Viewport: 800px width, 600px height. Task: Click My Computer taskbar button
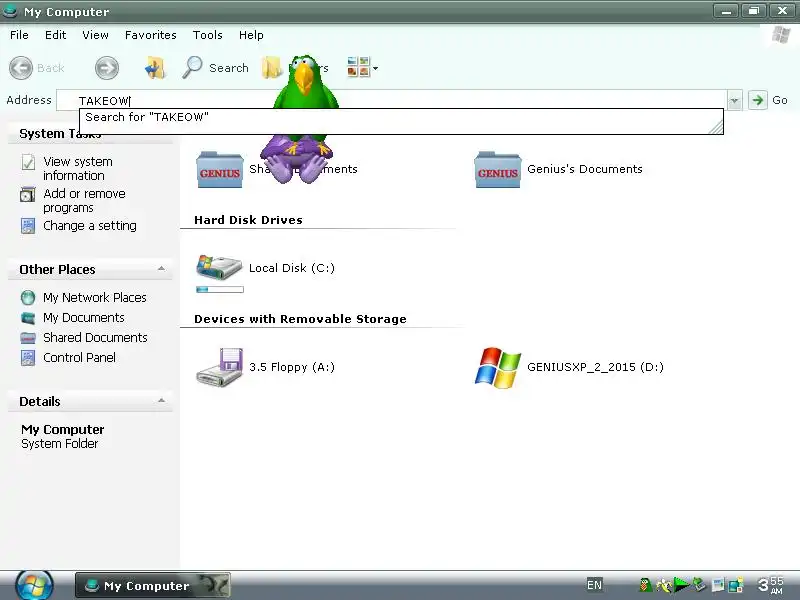point(153,585)
